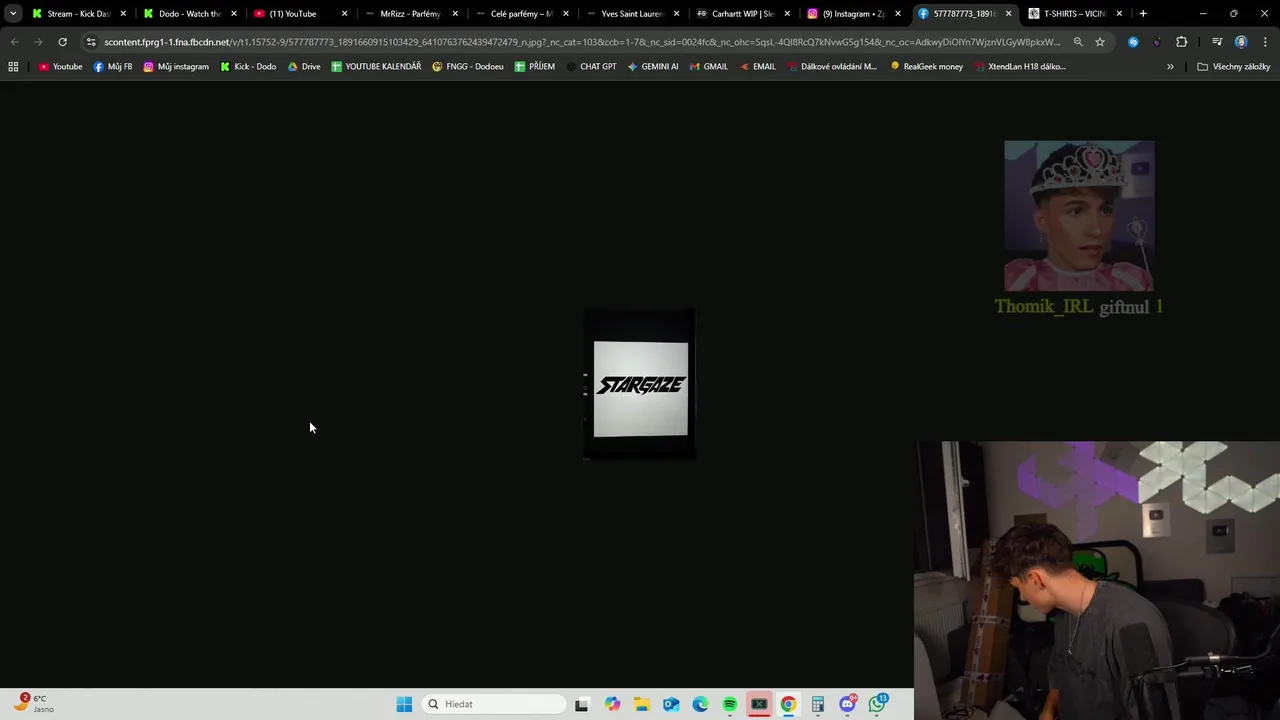Open the XtendLan H18 bookmark
The height and width of the screenshot is (720, 1280).
(x=1020, y=67)
